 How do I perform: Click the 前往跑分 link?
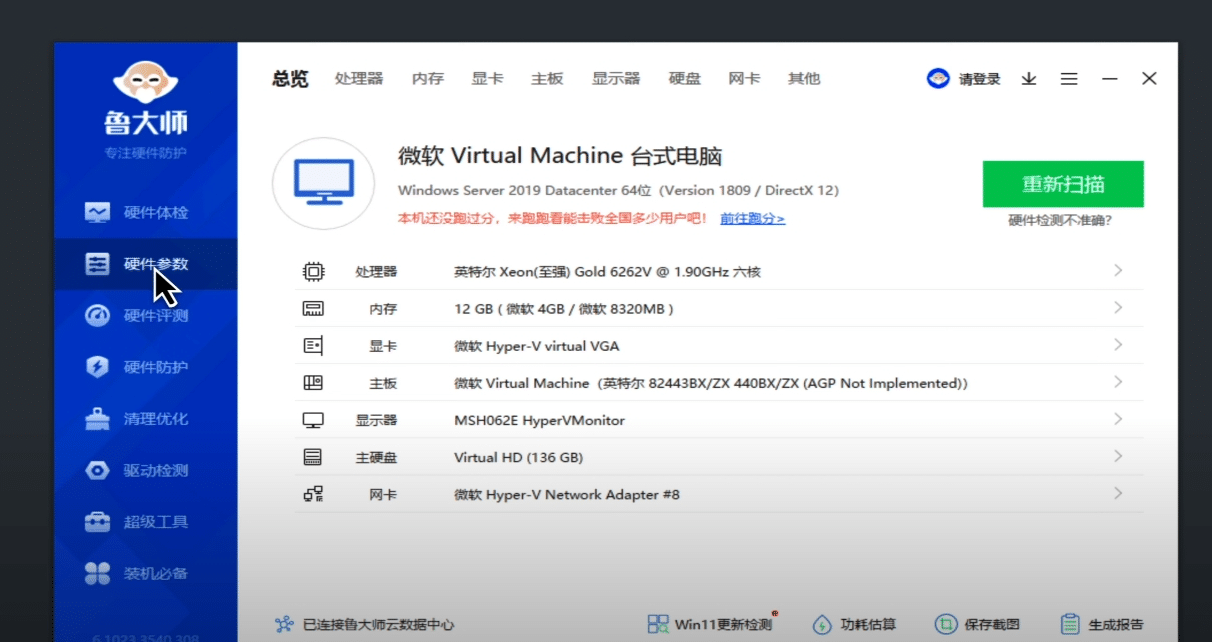(753, 218)
